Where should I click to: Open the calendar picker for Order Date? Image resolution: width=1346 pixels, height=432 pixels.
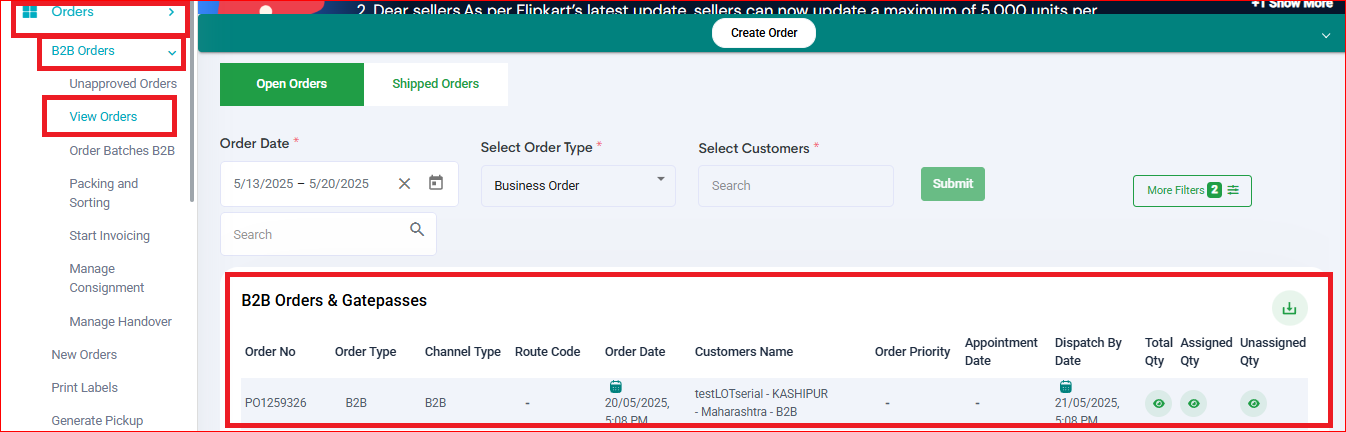pyautogui.click(x=436, y=183)
